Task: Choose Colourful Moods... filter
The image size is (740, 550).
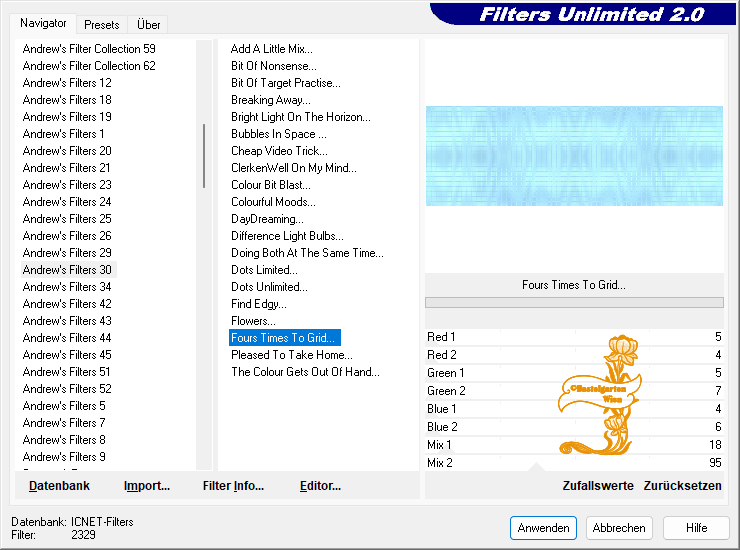Action: [273, 202]
